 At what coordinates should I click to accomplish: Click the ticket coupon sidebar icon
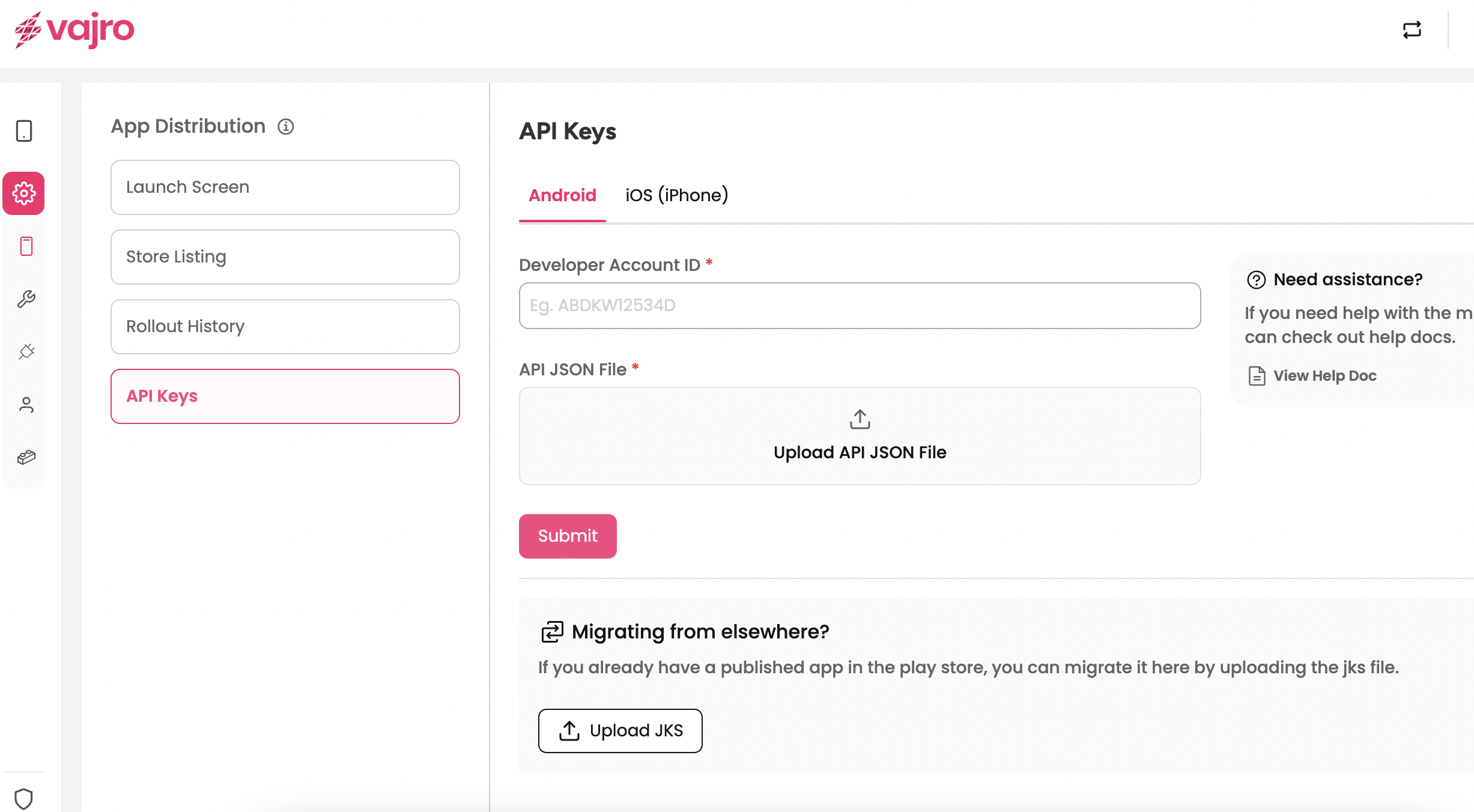[26, 458]
